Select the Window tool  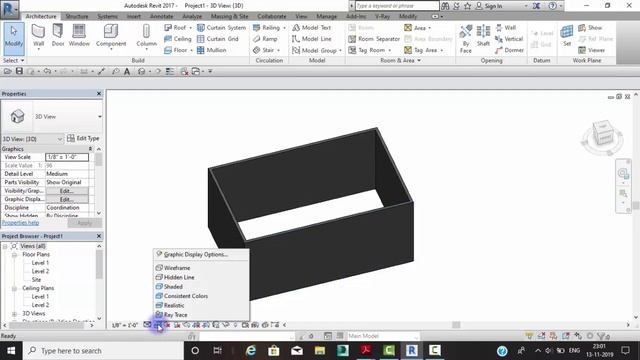79,36
